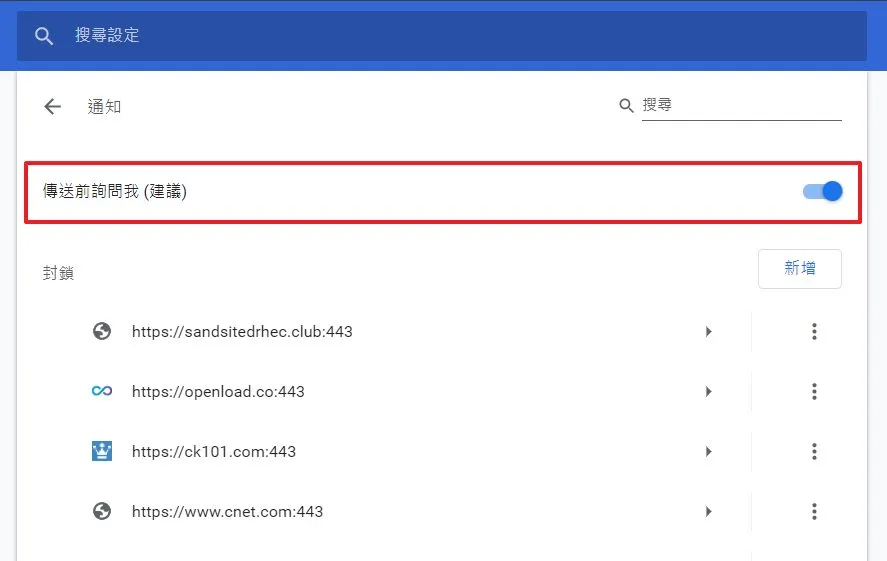Click the magnifier icon next to 搜尋 field

tap(626, 106)
